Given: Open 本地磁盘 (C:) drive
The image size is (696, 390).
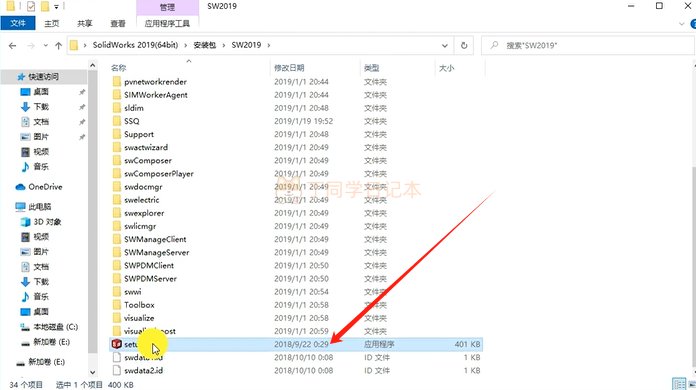Looking at the screenshot, I should click(x=55, y=327).
